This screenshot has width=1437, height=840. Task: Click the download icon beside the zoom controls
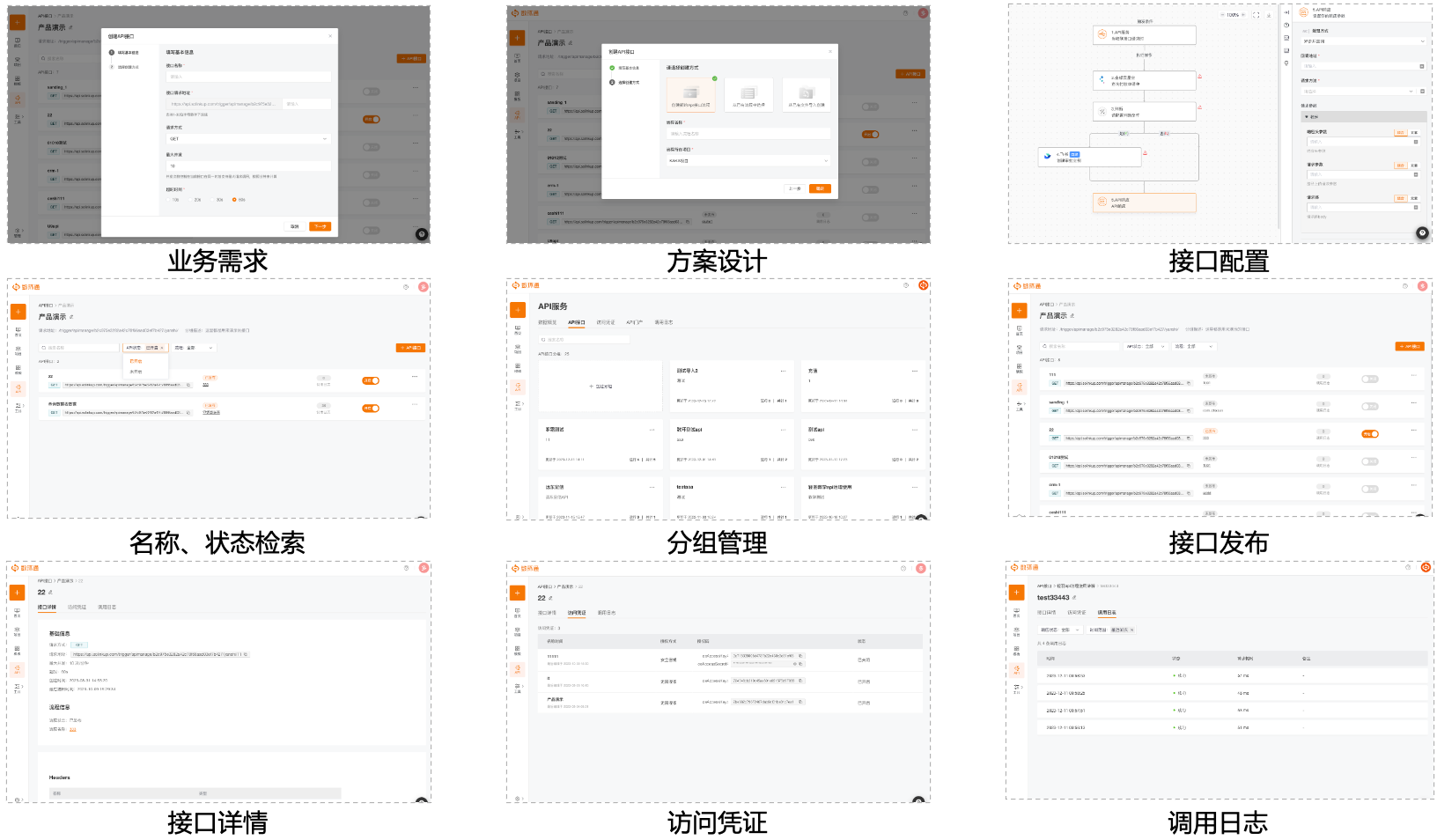[1268, 15]
